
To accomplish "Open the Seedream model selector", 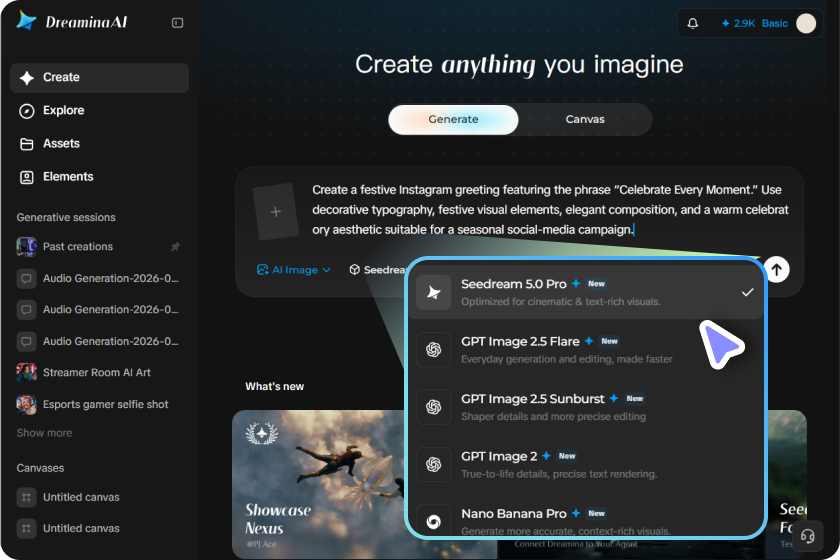I will pyautogui.click(x=378, y=270).
